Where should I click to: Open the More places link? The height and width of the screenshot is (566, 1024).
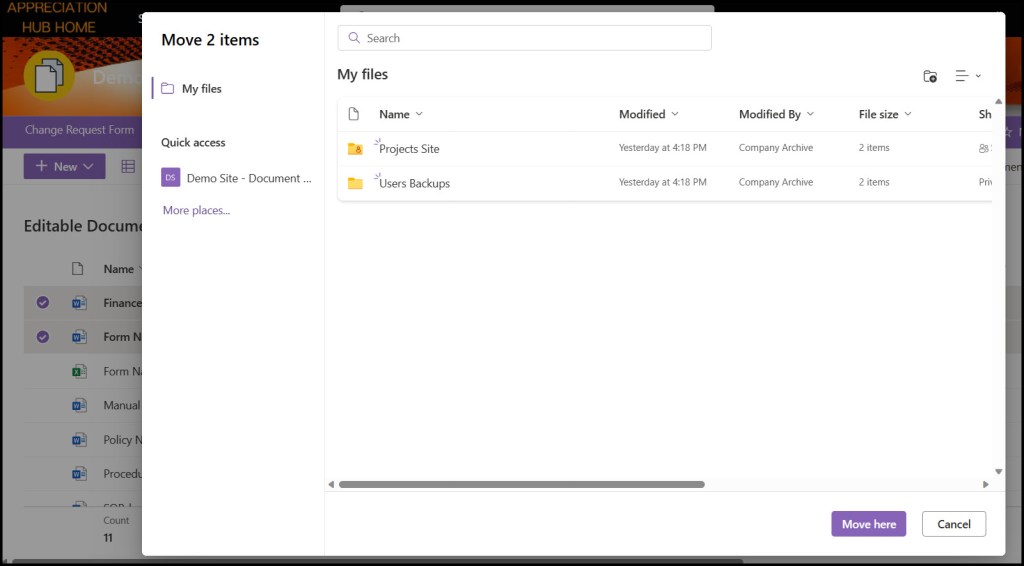[196, 210]
